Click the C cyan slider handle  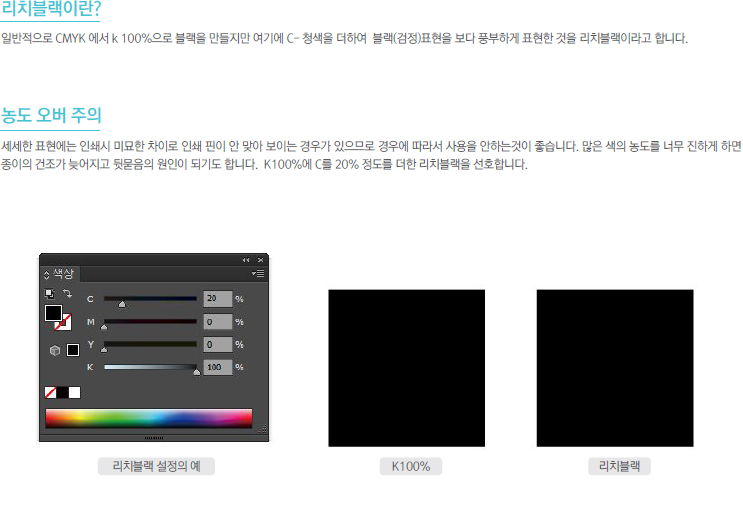(122, 302)
